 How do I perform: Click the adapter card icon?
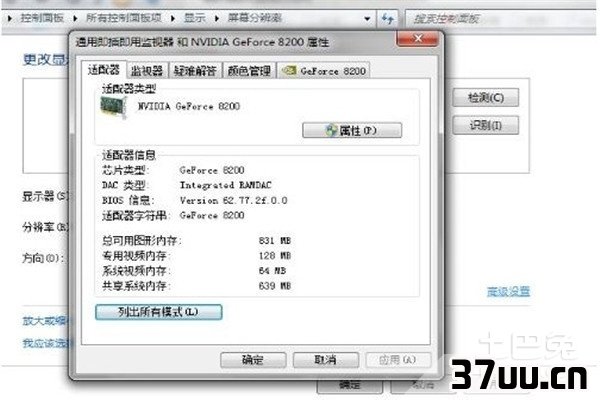[113, 107]
